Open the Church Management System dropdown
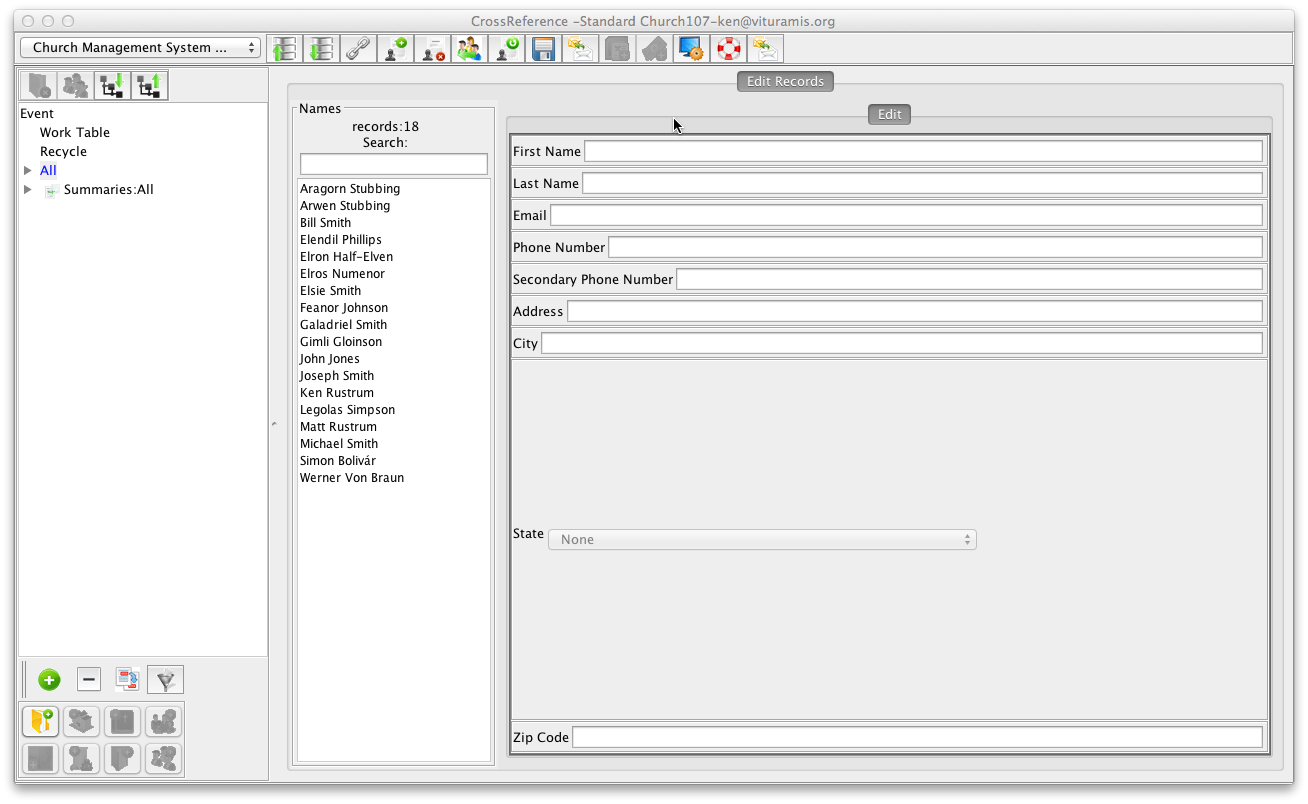The height and width of the screenshot is (804, 1308). [139, 47]
